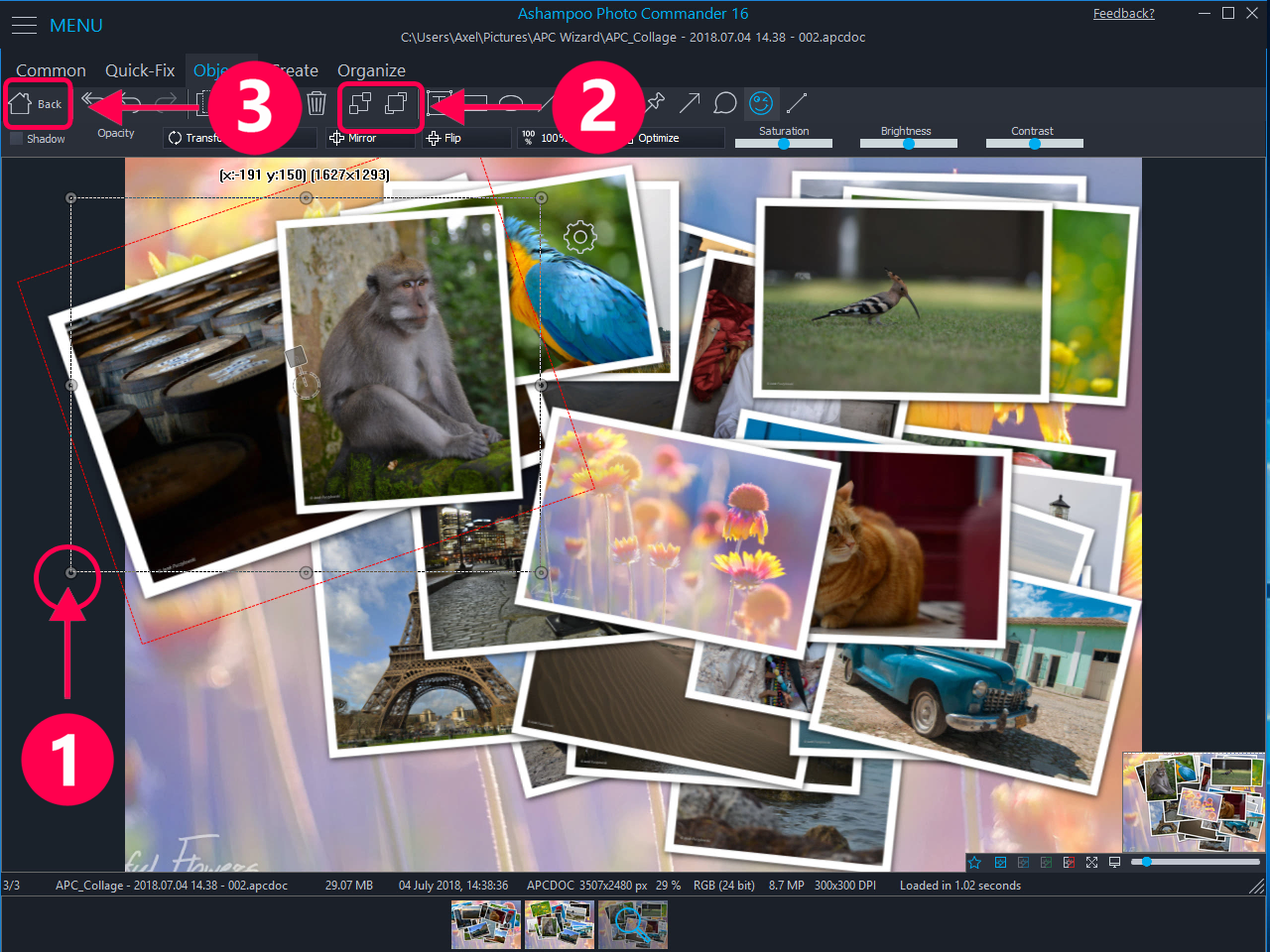1270x952 pixels.
Task: Click the top-center selection handle
Action: [306, 198]
